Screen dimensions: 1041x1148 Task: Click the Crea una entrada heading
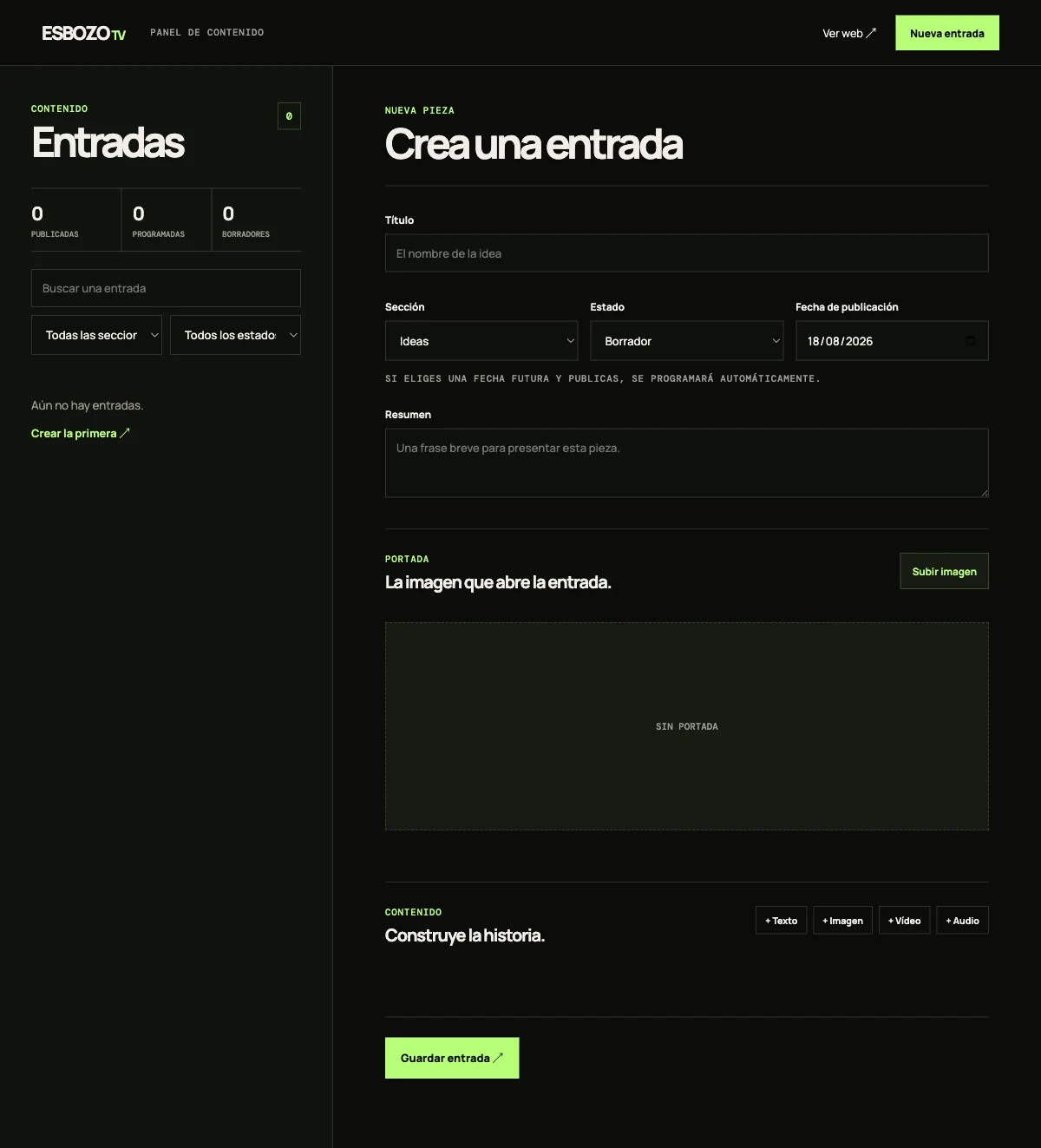pos(534,145)
